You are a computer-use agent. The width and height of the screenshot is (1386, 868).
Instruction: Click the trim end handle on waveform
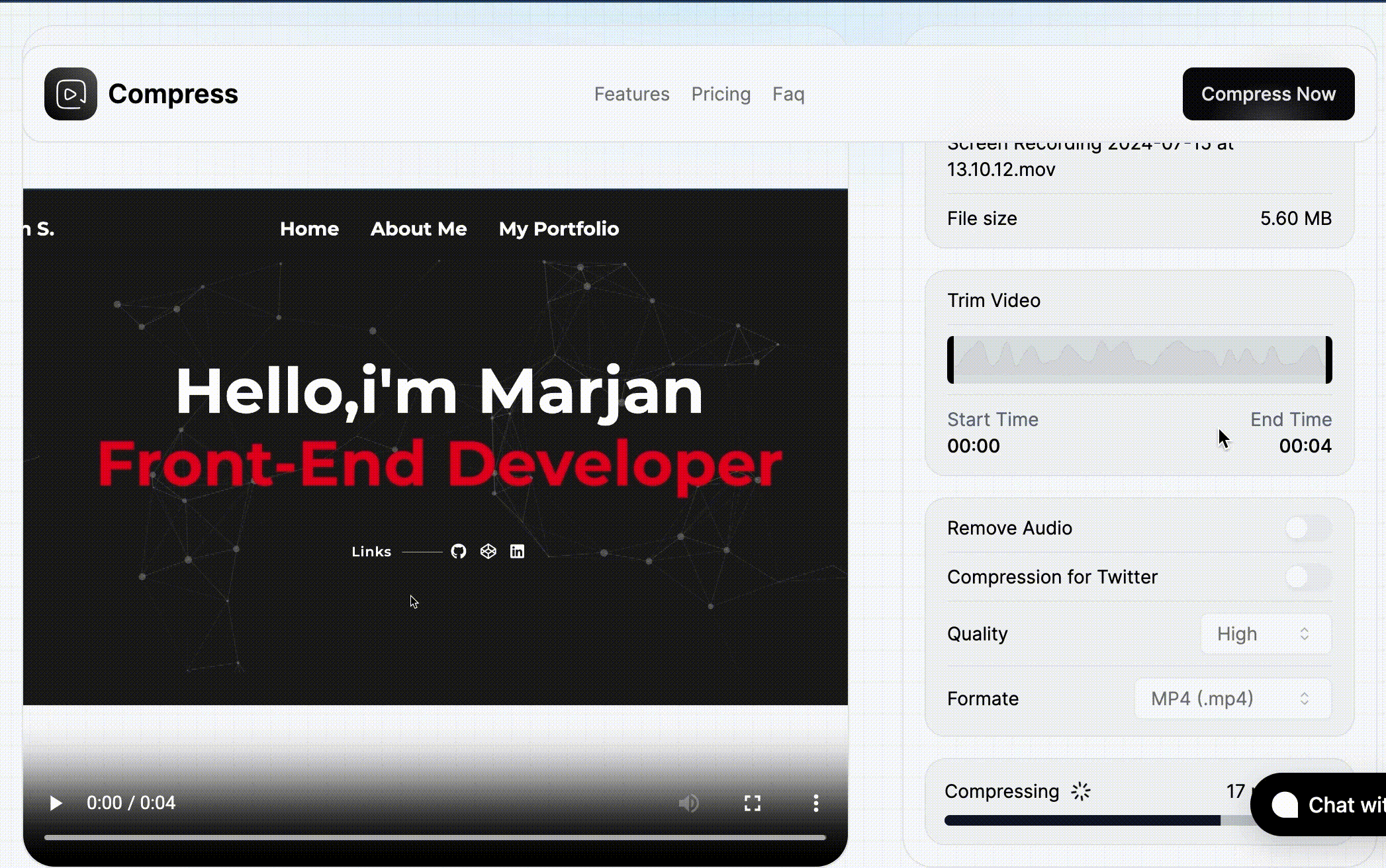point(1328,360)
